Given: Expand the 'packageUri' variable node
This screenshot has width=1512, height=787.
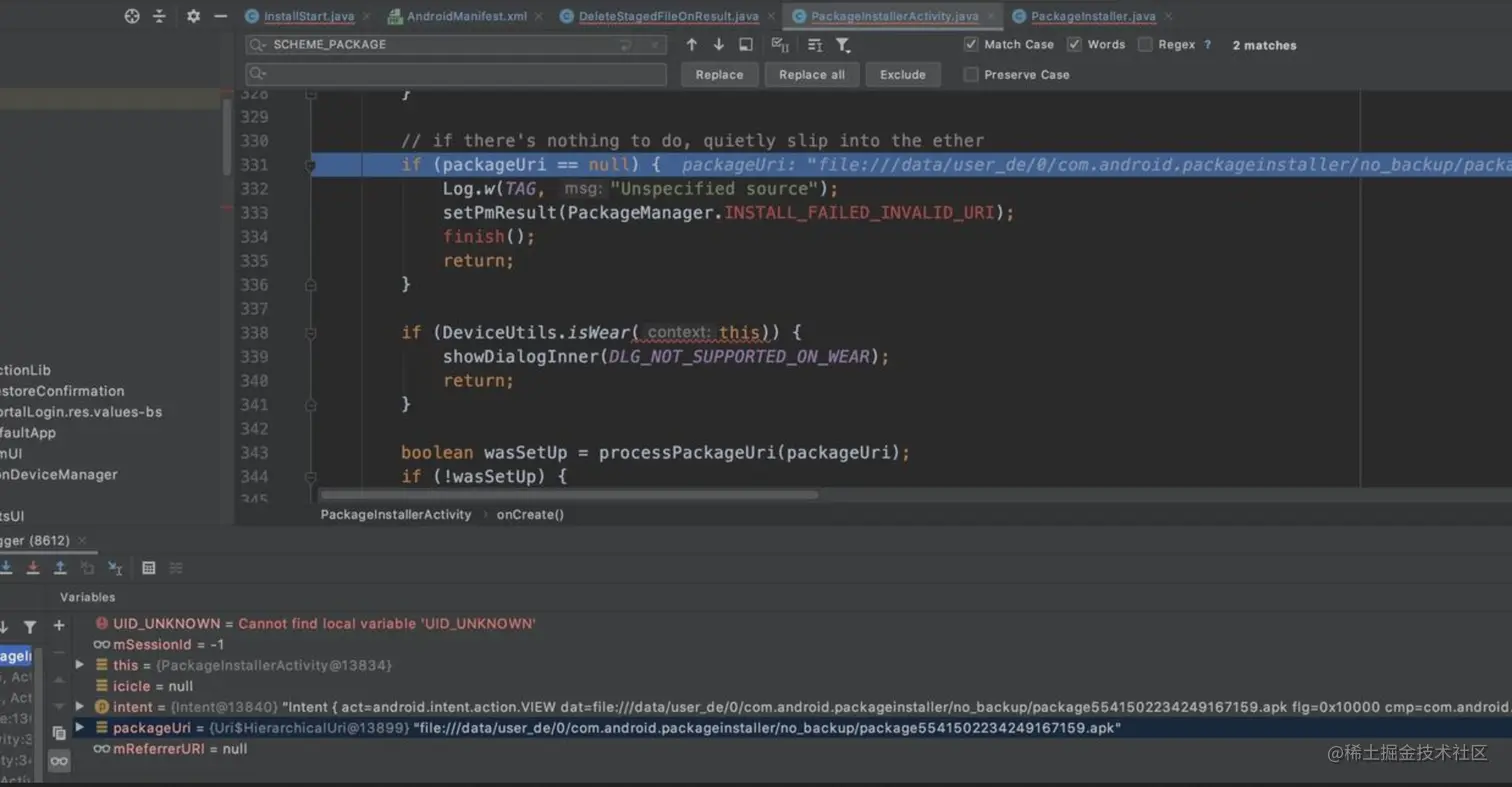Looking at the screenshot, I should point(81,728).
